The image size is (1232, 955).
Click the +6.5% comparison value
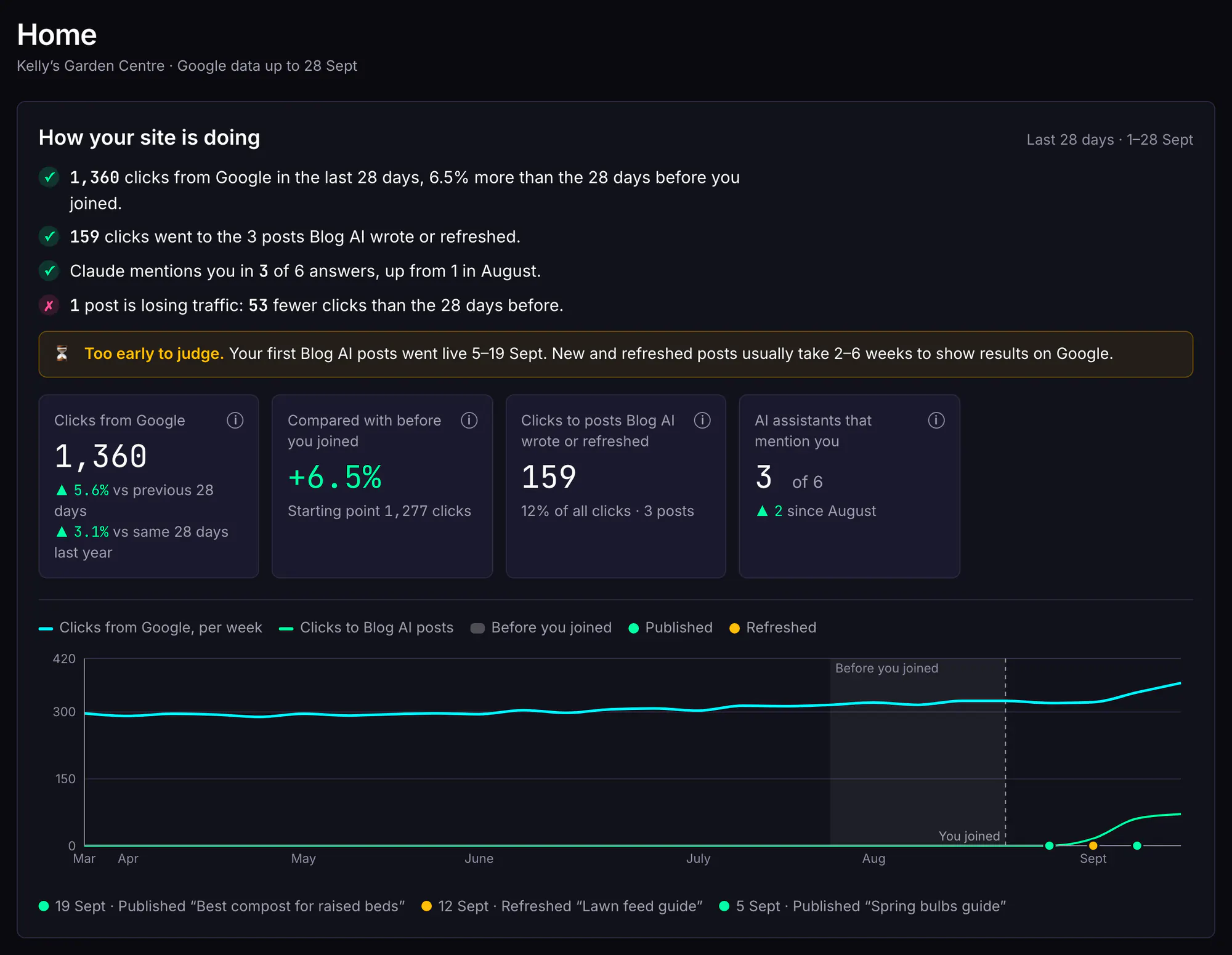[x=334, y=477]
